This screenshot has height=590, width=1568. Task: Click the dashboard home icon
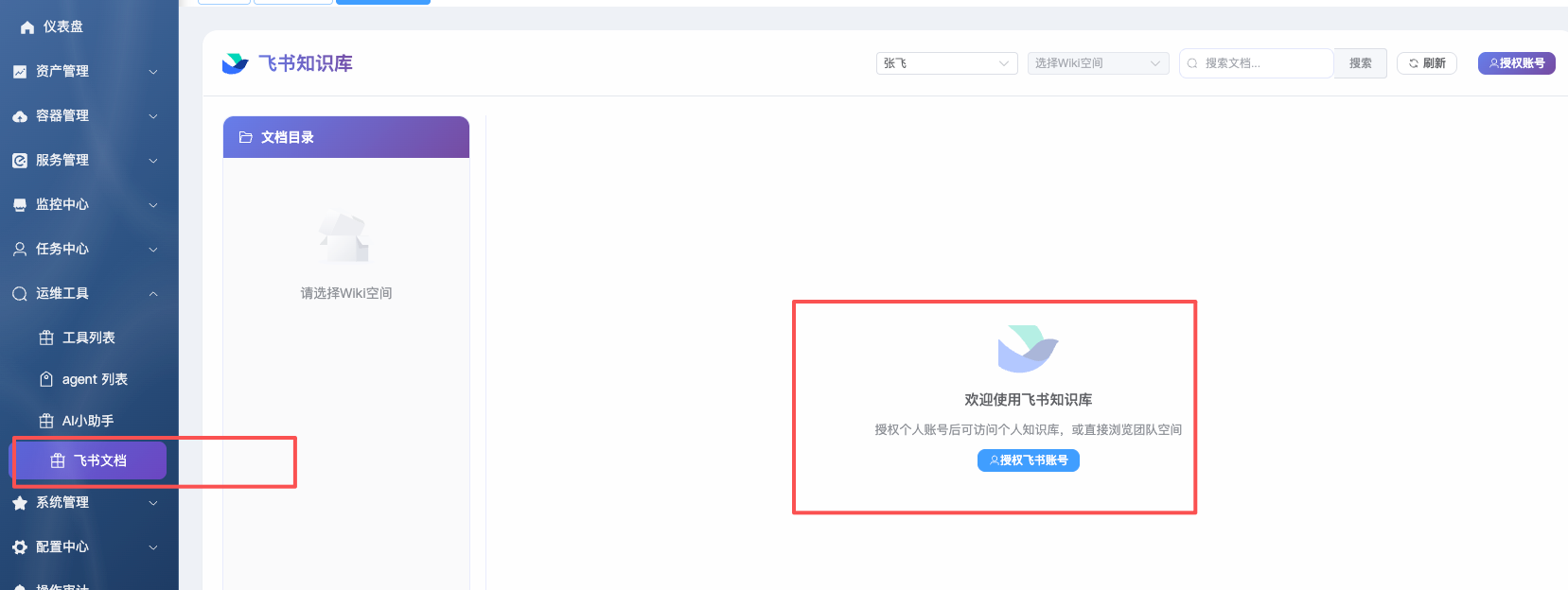pyautogui.click(x=27, y=27)
